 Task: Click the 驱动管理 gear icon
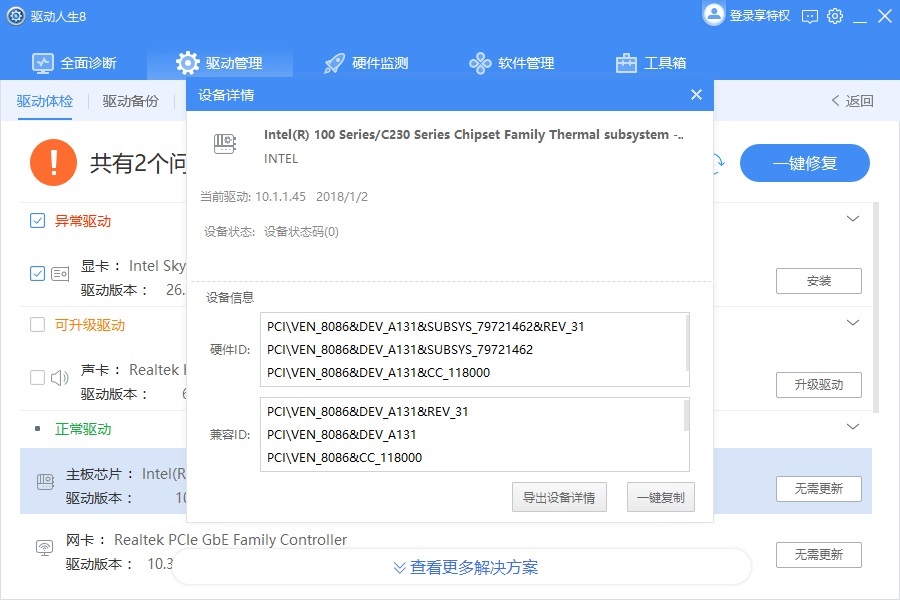188,61
